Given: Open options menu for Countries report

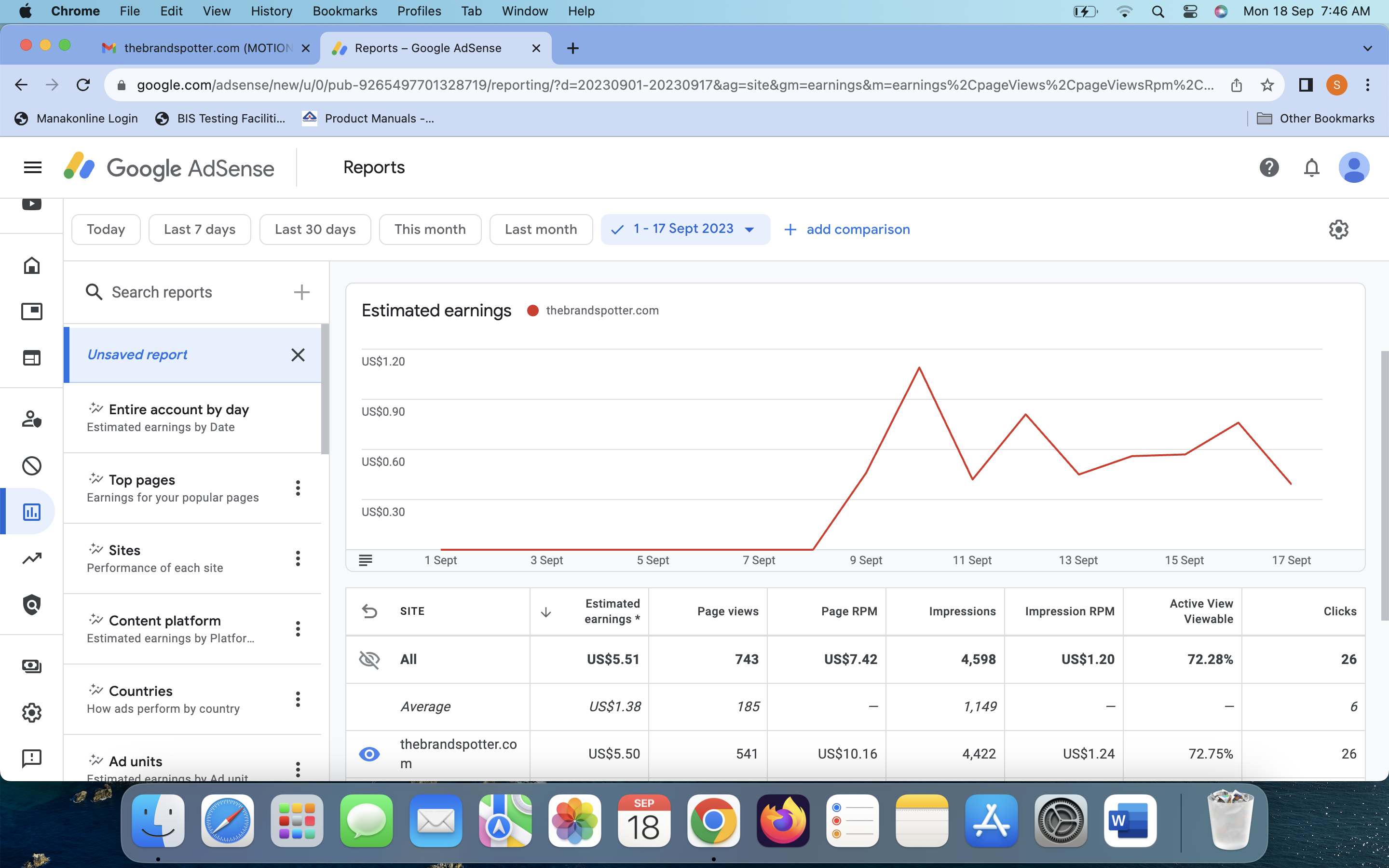Looking at the screenshot, I should [x=298, y=699].
